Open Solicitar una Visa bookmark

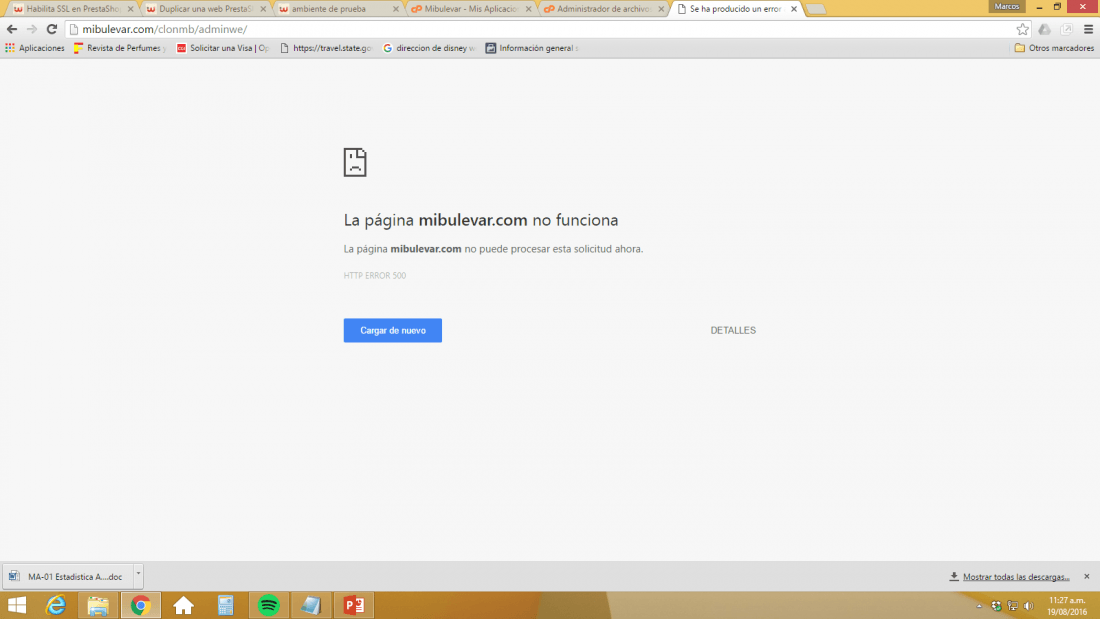tap(223, 48)
